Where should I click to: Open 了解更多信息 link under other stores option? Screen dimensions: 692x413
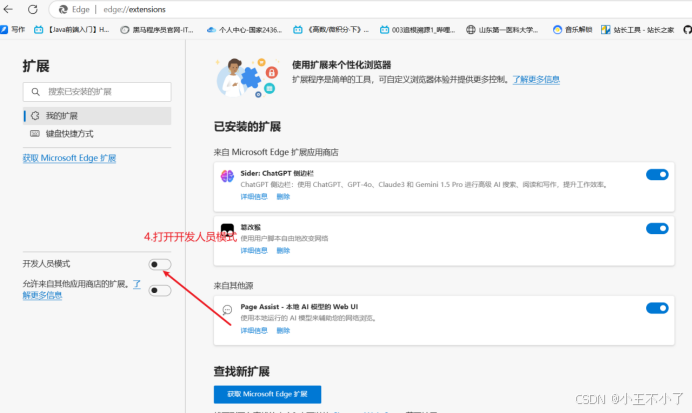pyautogui.click(x=42, y=295)
